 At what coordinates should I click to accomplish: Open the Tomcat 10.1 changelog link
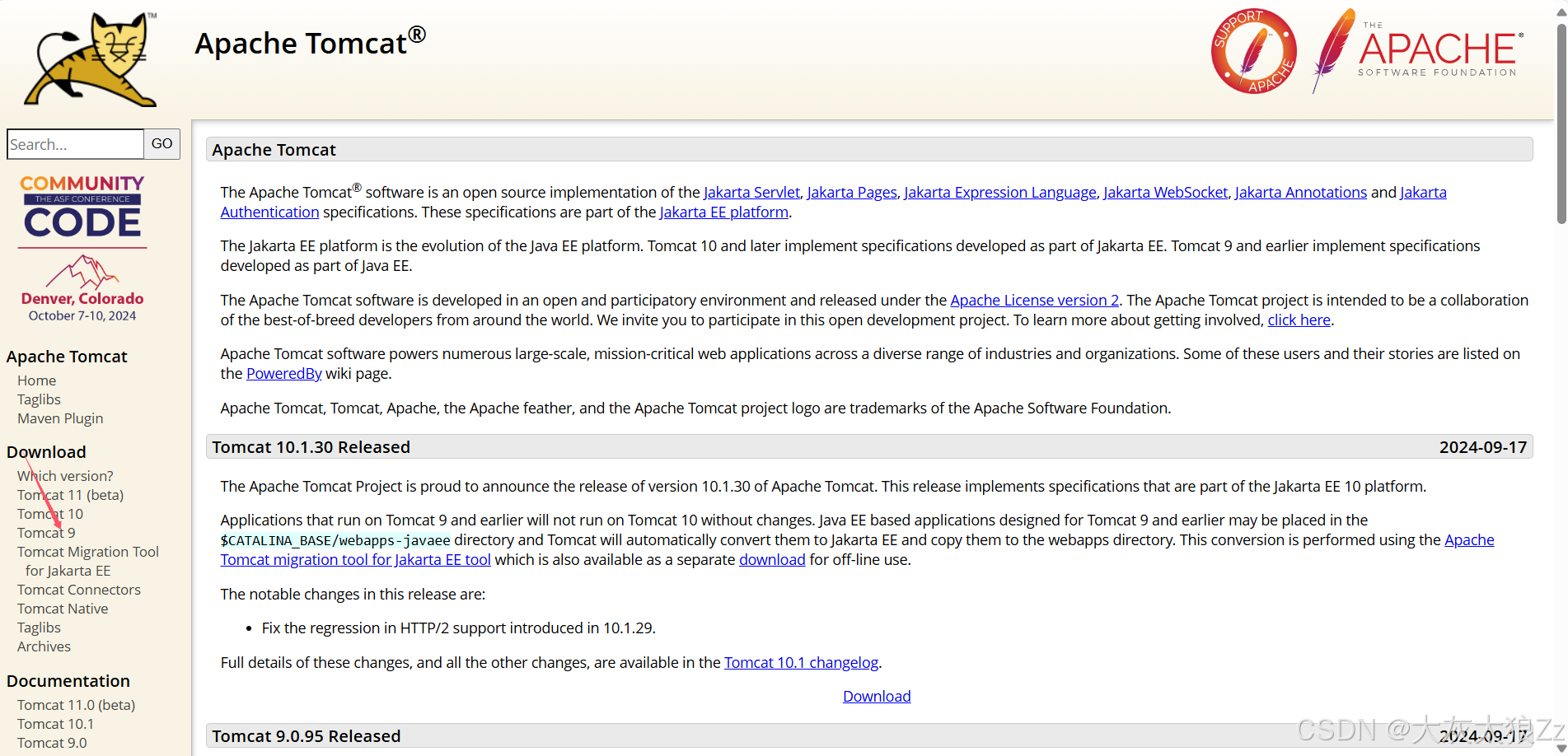point(801,662)
